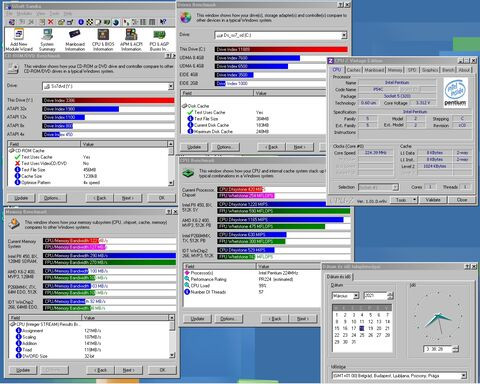Open the Add New Module Wizard icon
This screenshot has height=384, width=480.
point(19,39)
